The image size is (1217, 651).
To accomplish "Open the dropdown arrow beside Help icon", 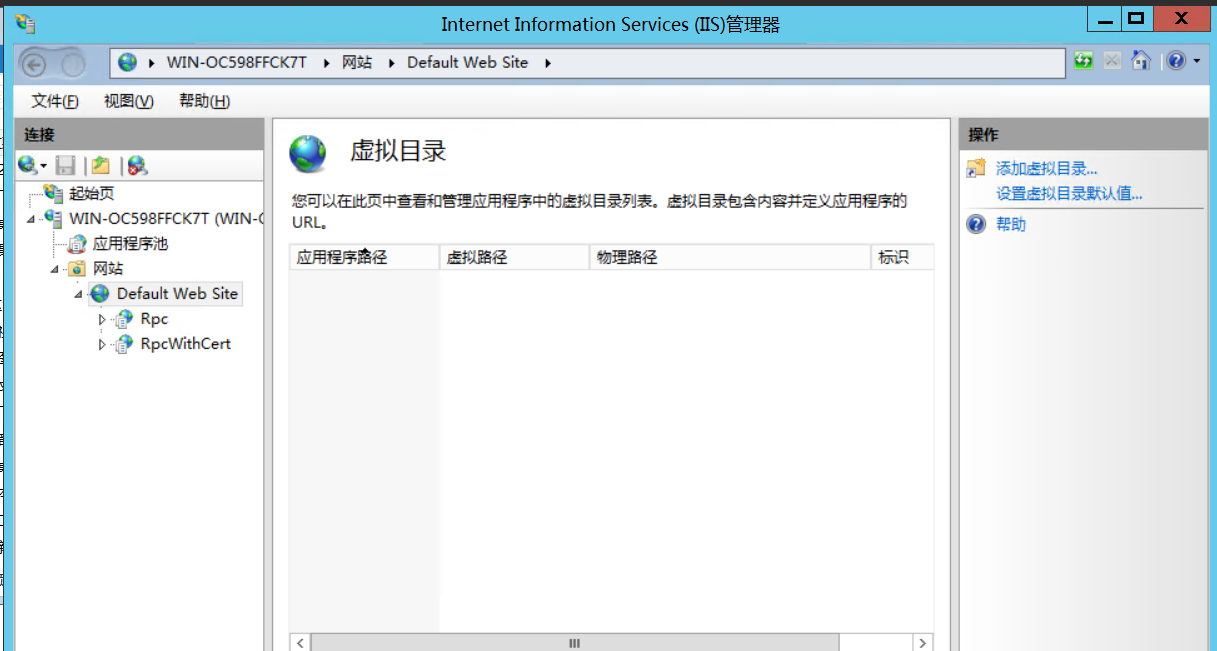I will 1197,62.
